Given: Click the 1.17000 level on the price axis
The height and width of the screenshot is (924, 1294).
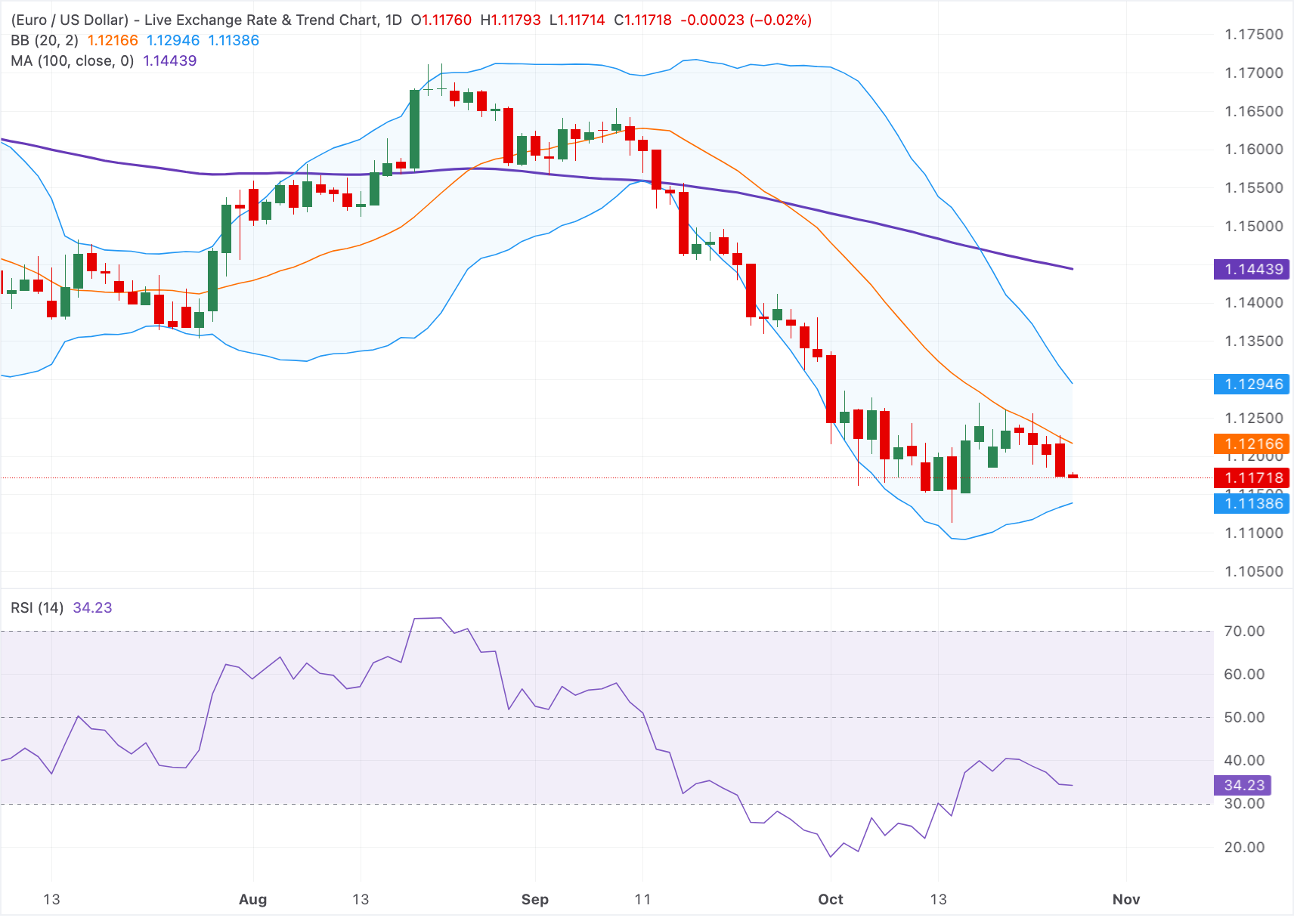Looking at the screenshot, I should 1254,73.
